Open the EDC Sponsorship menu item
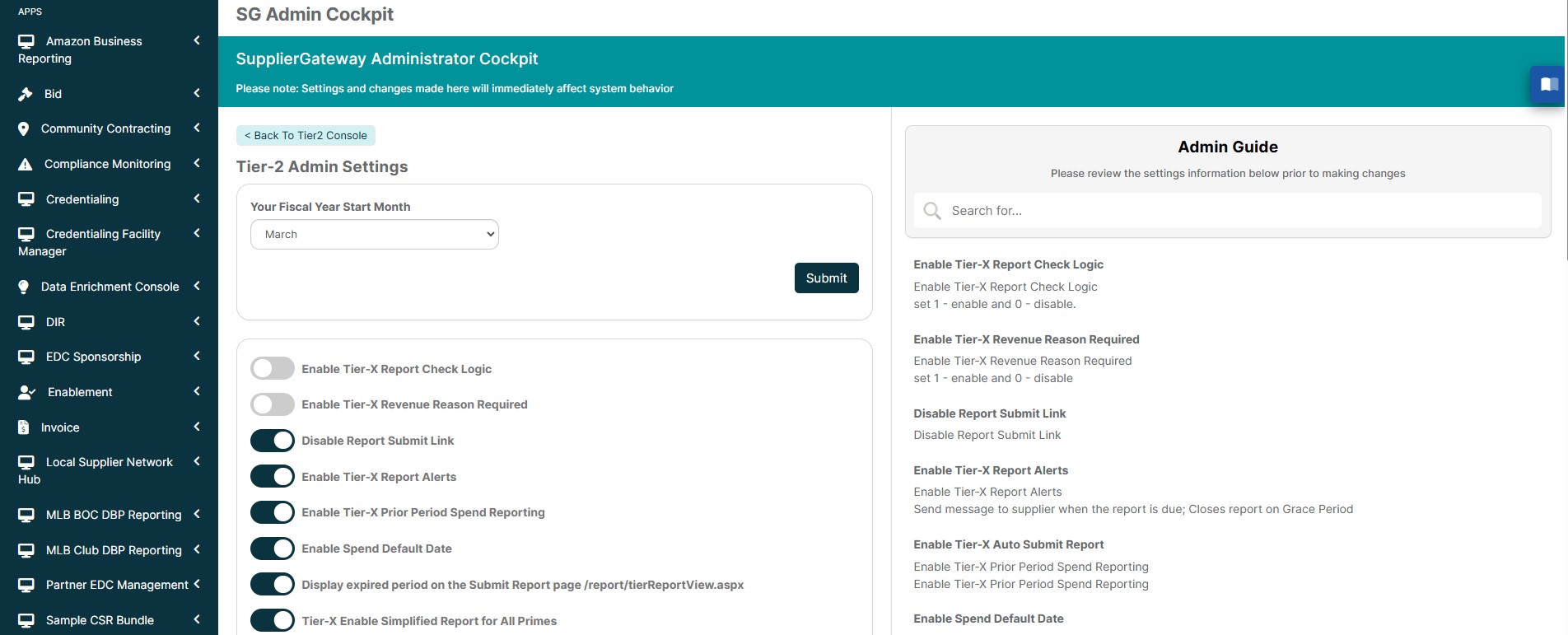 point(93,357)
